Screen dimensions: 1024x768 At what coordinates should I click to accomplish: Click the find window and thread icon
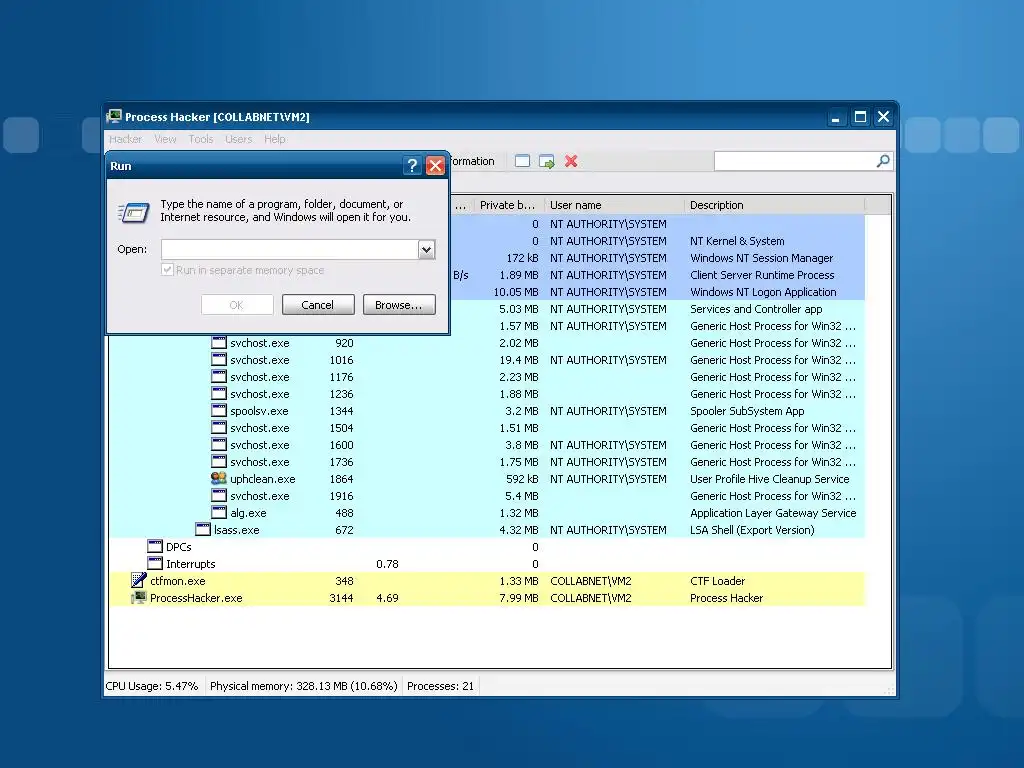point(547,161)
